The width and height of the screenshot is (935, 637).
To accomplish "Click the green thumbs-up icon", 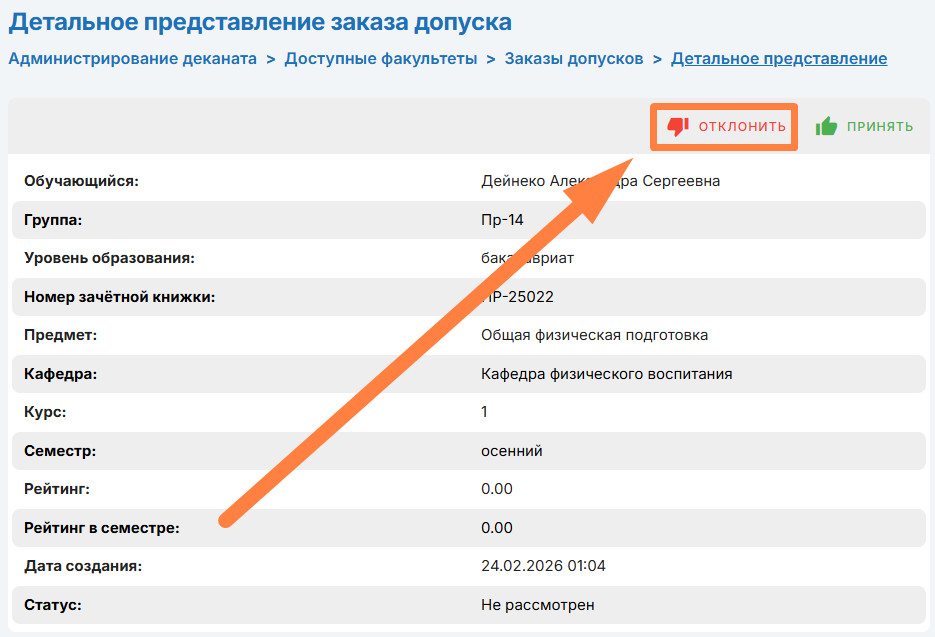I will coord(826,127).
